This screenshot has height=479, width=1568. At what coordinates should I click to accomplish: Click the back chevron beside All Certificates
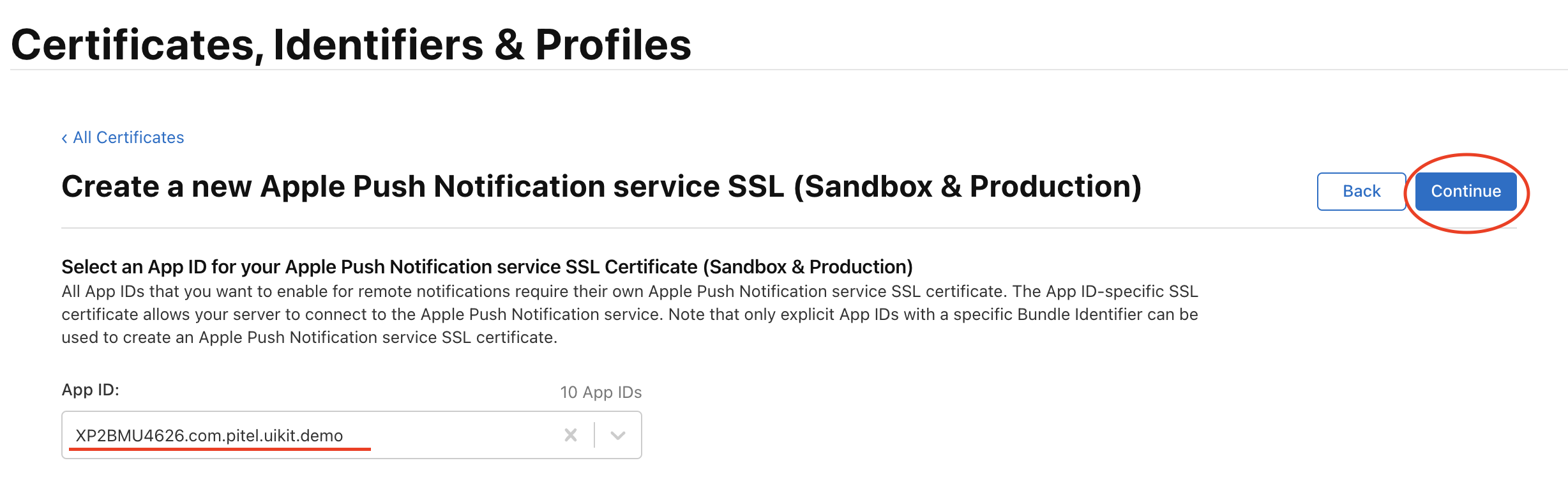[64, 139]
